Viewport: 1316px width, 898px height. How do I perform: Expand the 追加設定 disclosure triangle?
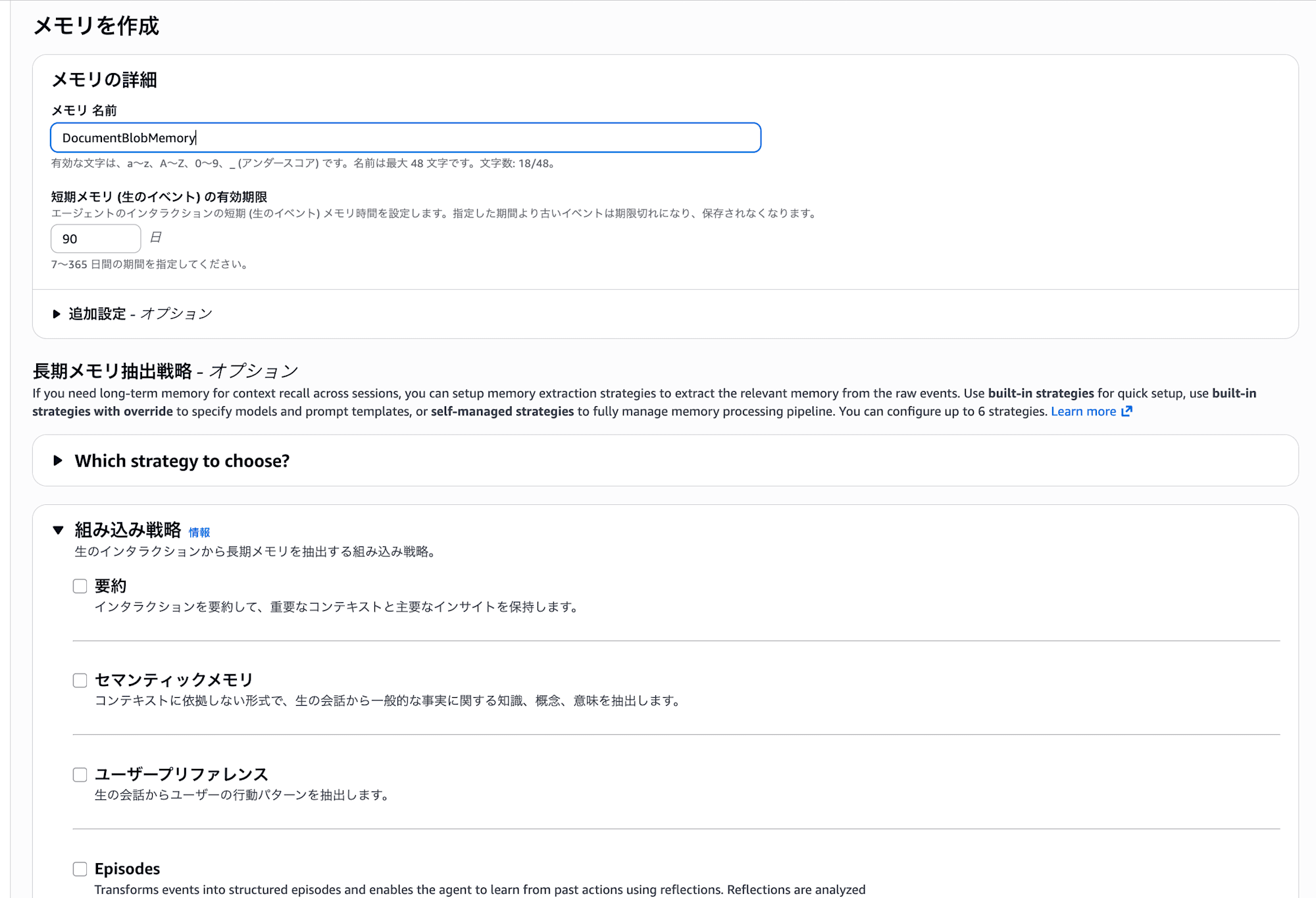(x=57, y=314)
